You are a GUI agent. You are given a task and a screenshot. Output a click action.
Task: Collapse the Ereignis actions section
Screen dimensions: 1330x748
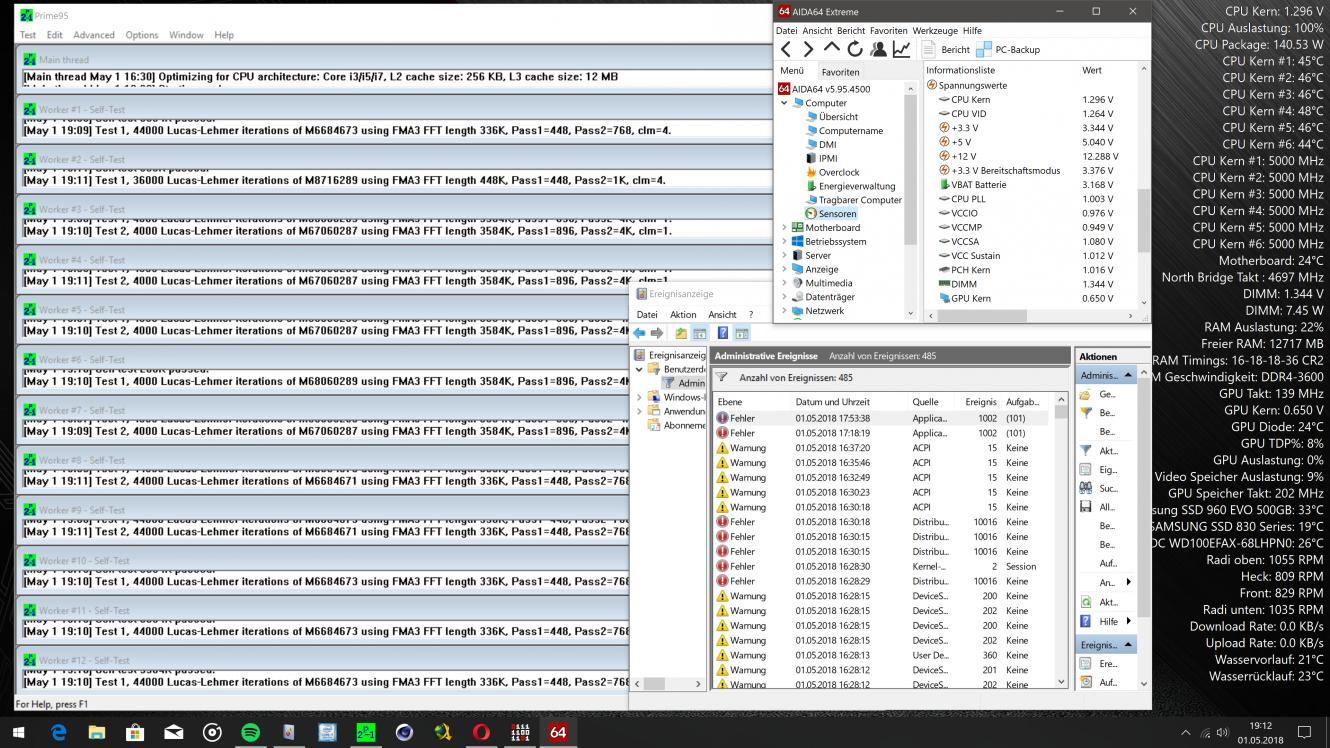click(x=1128, y=645)
